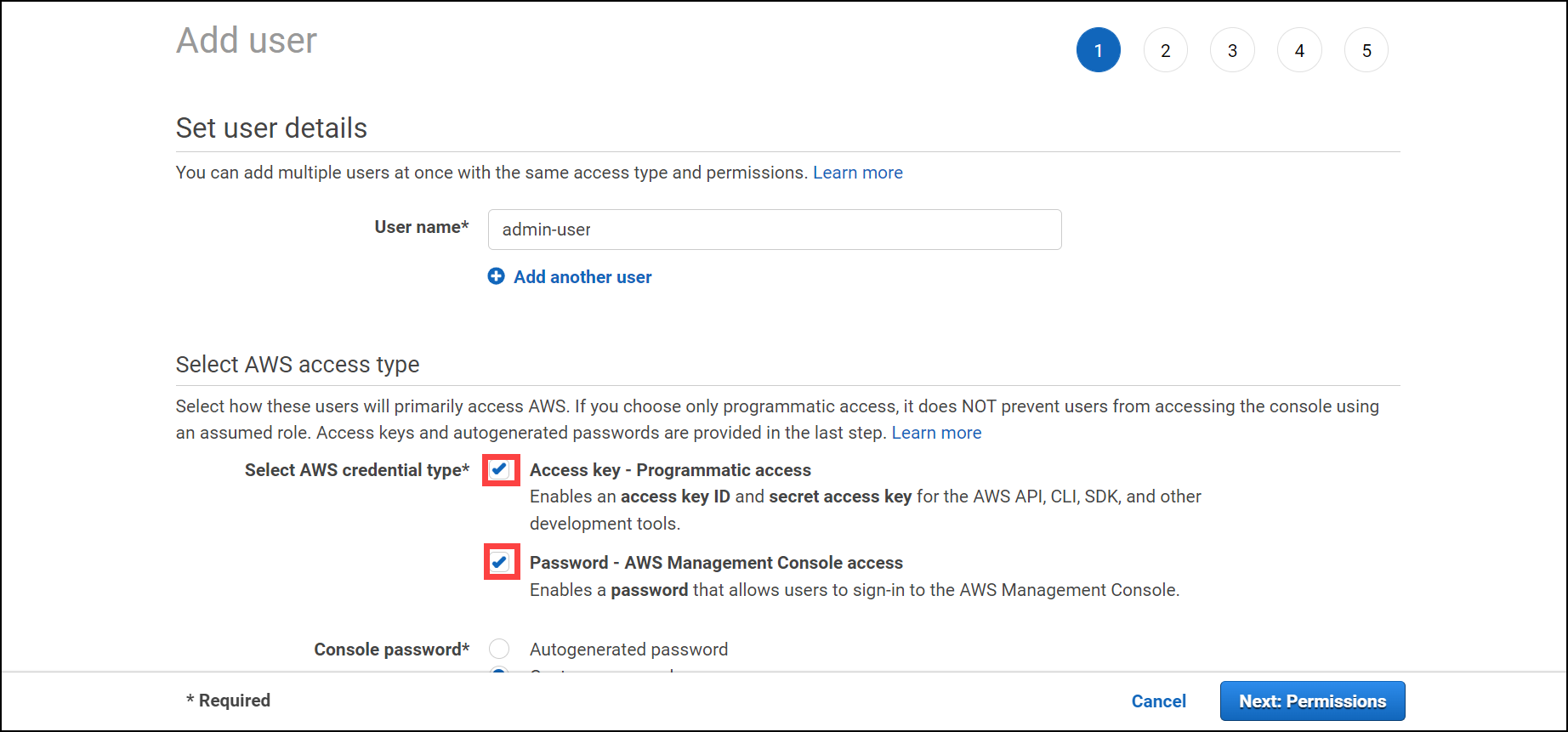Focus the User name input field
This screenshot has width=1568, height=732.
click(775, 230)
